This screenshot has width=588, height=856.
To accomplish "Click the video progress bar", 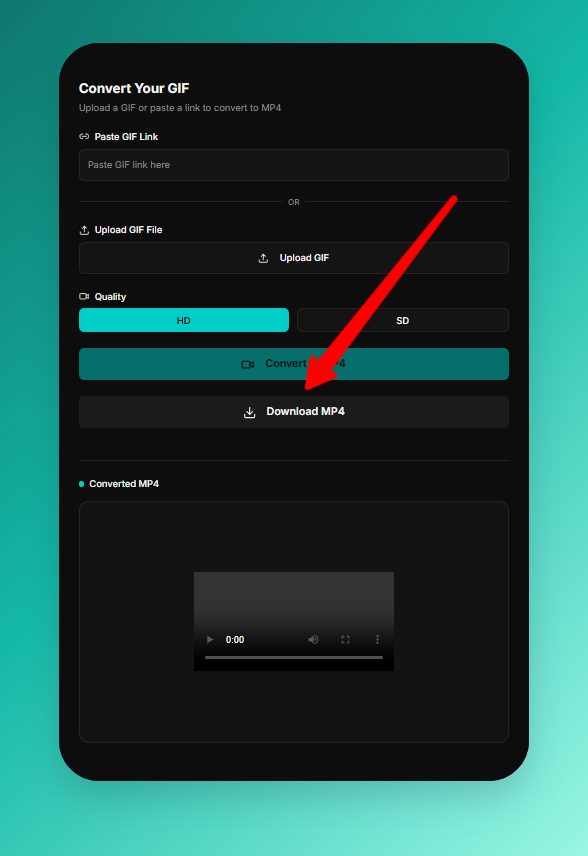I will coord(294,657).
